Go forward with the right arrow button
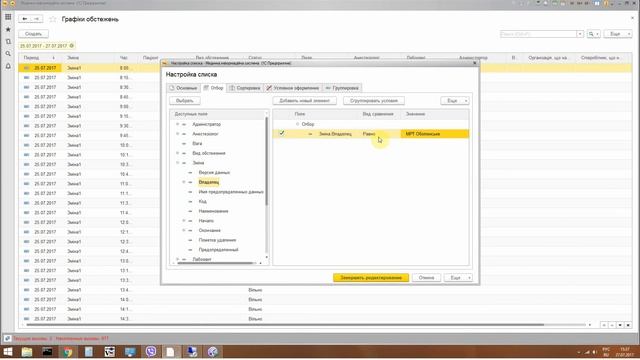The image size is (640, 360). coord(37,19)
